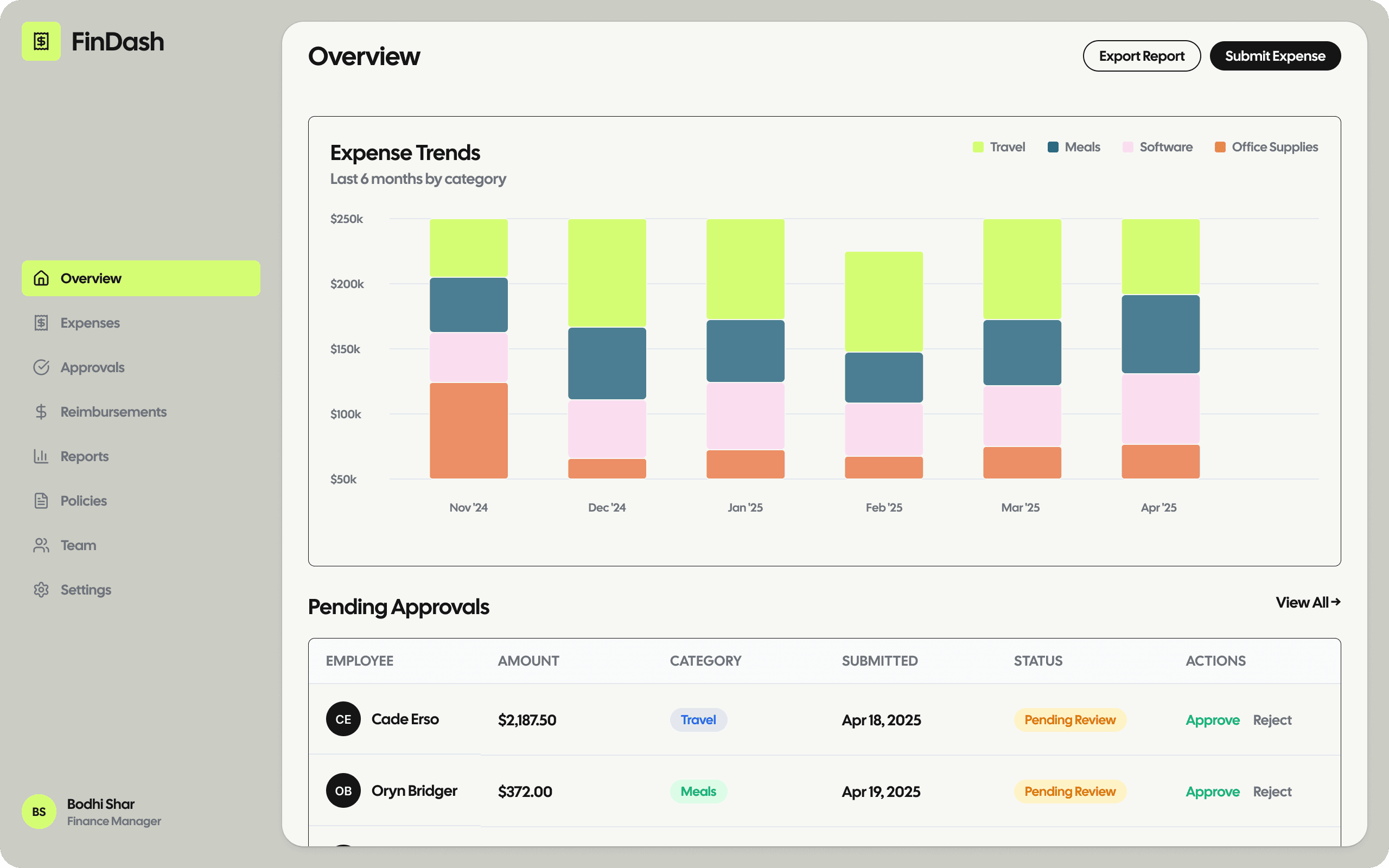Click the Mar '25 Travel bar segment

click(1022, 269)
